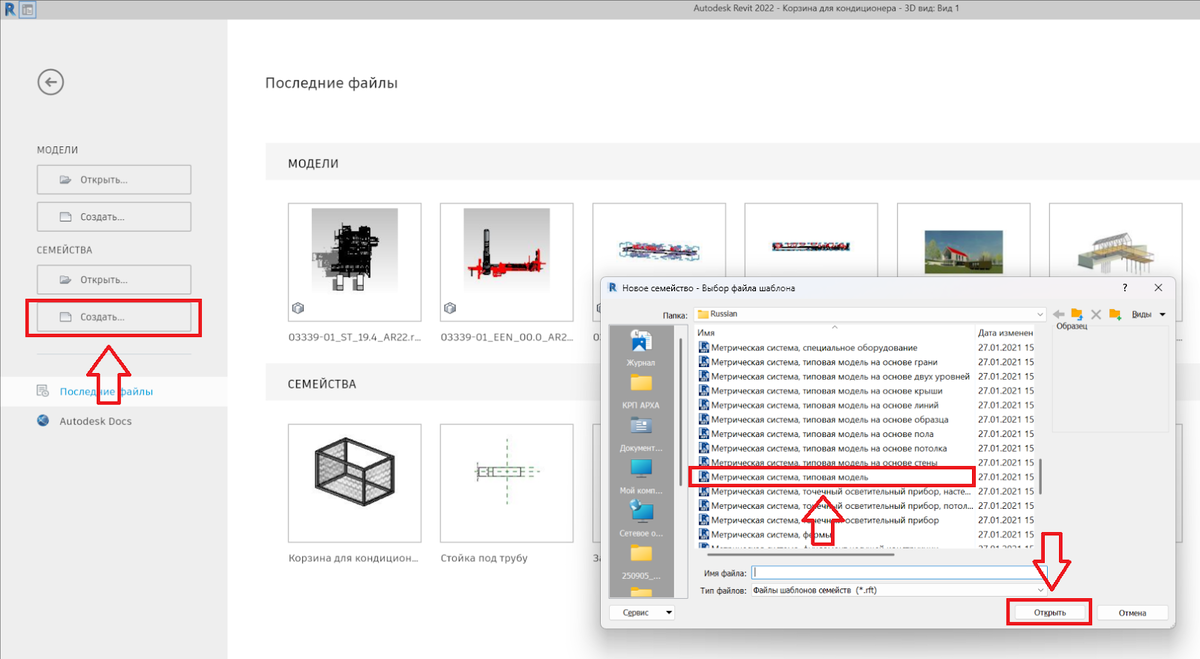Click the up one level folder icon
The height and width of the screenshot is (659, 1200).
(x=1077, y=314)
